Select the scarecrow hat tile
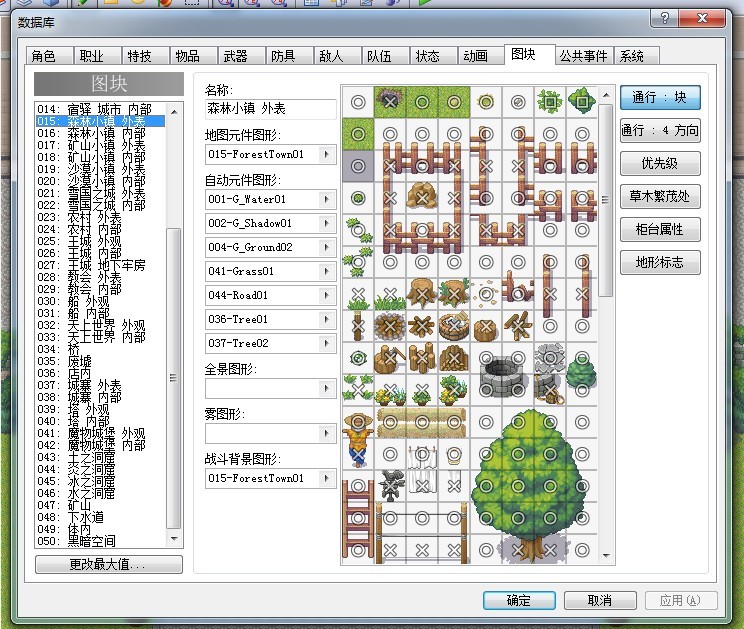Viewport: 744px width, 629px height. 358,422
